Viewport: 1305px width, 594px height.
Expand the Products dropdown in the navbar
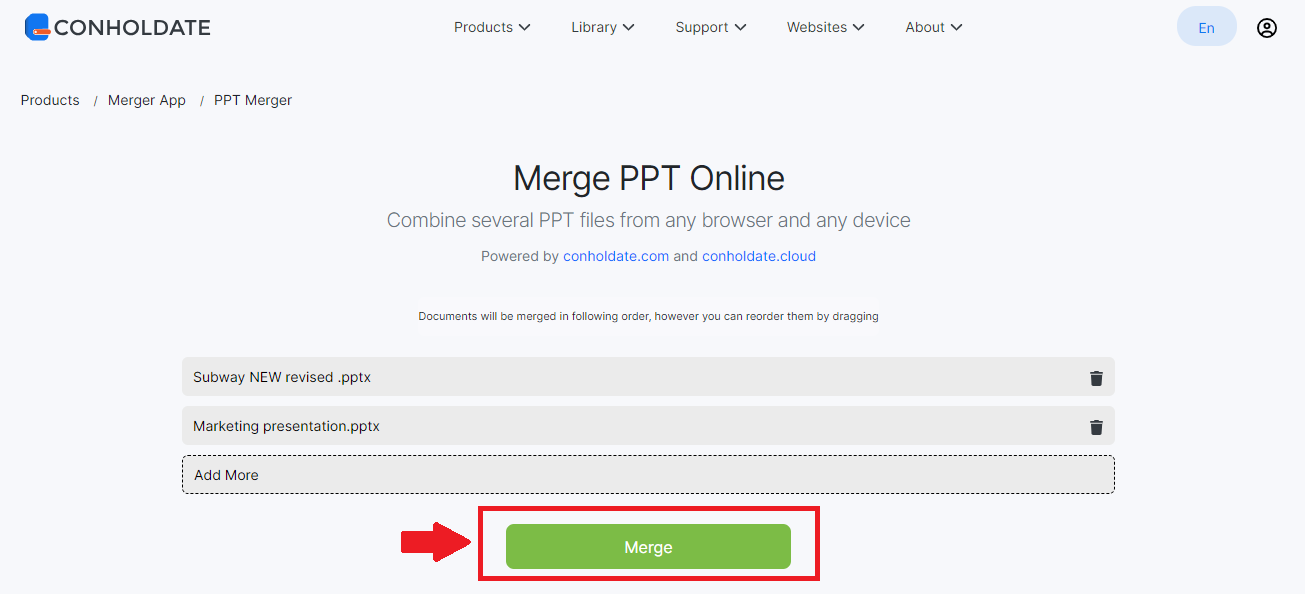click(491, 27)
